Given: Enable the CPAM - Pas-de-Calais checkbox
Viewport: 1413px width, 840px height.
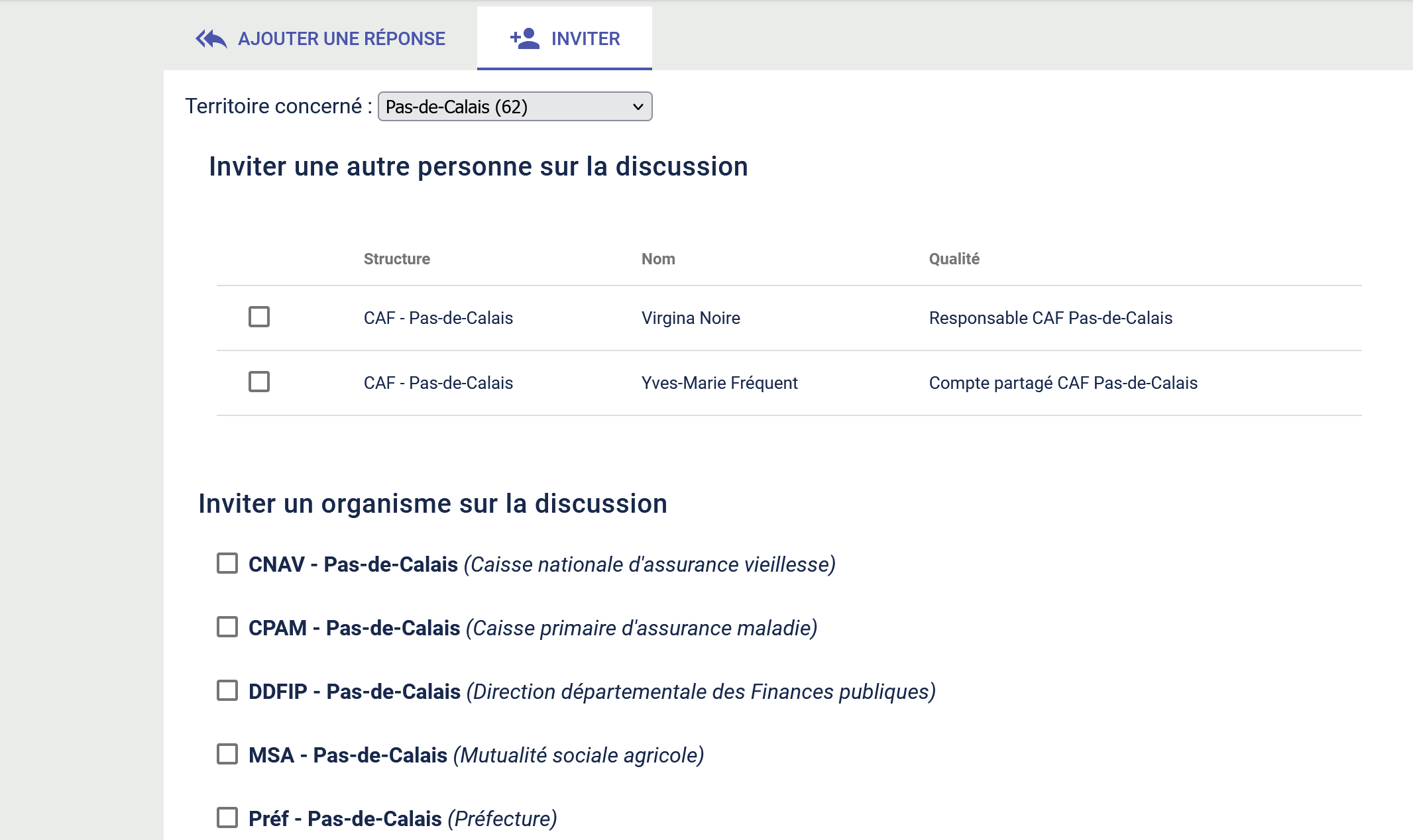Looking at the screenshot, I should 227,627.
